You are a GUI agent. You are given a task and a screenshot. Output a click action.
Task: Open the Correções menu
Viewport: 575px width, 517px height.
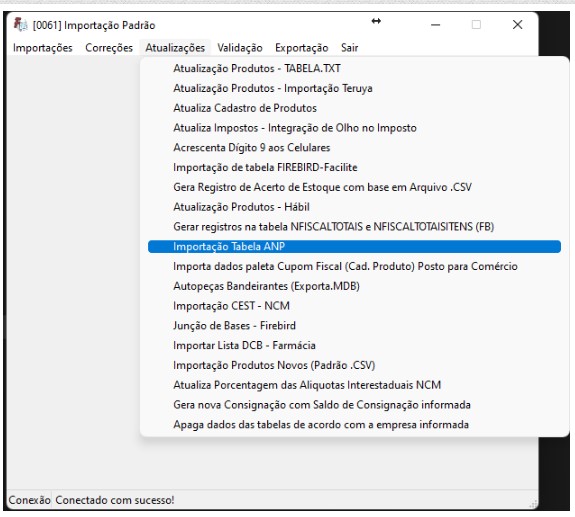109,48
